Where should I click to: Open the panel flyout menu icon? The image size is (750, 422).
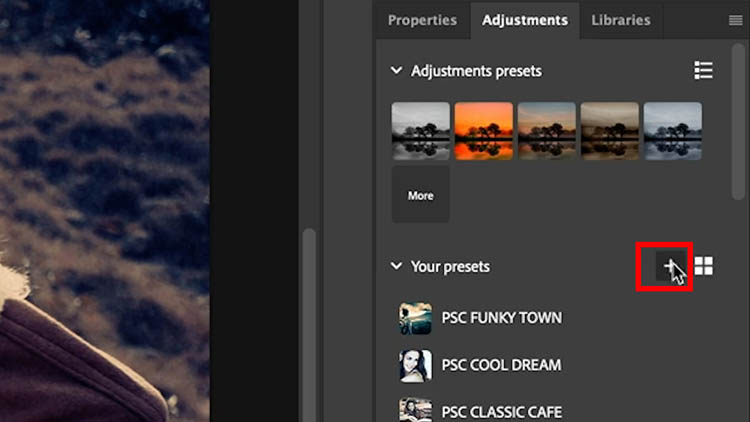tap(735, 20)
